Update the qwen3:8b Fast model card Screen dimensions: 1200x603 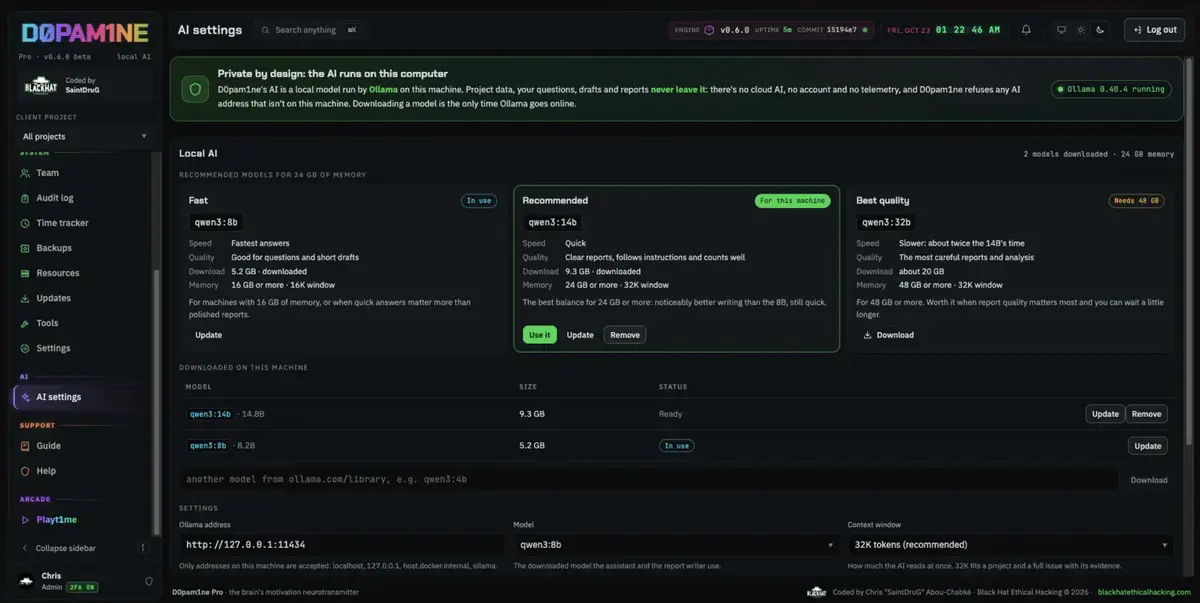click(x=209, y=335)
